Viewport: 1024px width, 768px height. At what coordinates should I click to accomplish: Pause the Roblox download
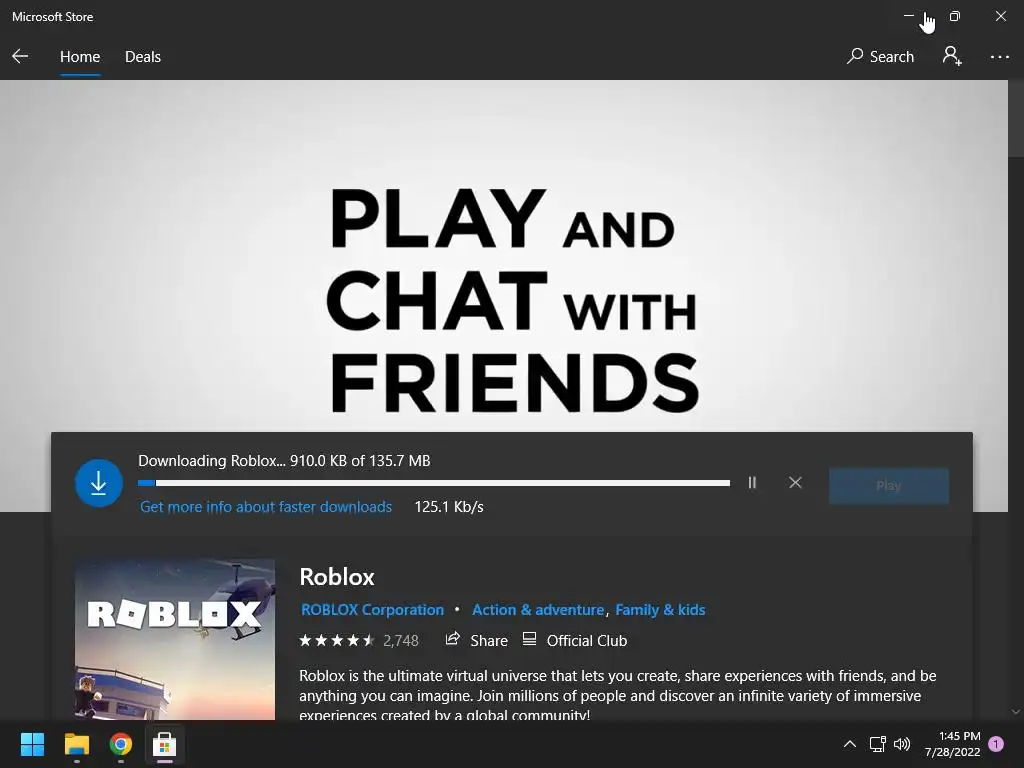(752, 483)
